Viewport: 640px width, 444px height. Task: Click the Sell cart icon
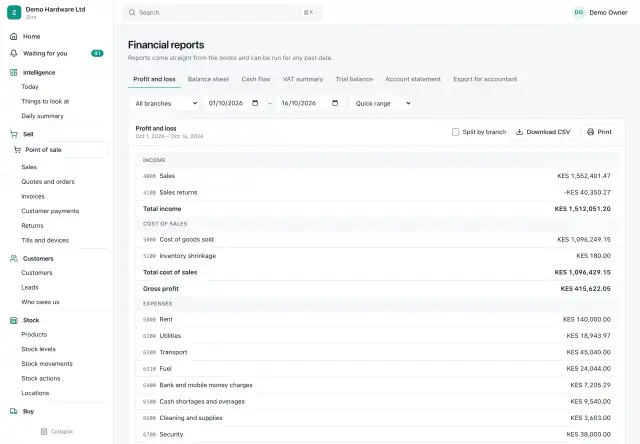(13, 134)
